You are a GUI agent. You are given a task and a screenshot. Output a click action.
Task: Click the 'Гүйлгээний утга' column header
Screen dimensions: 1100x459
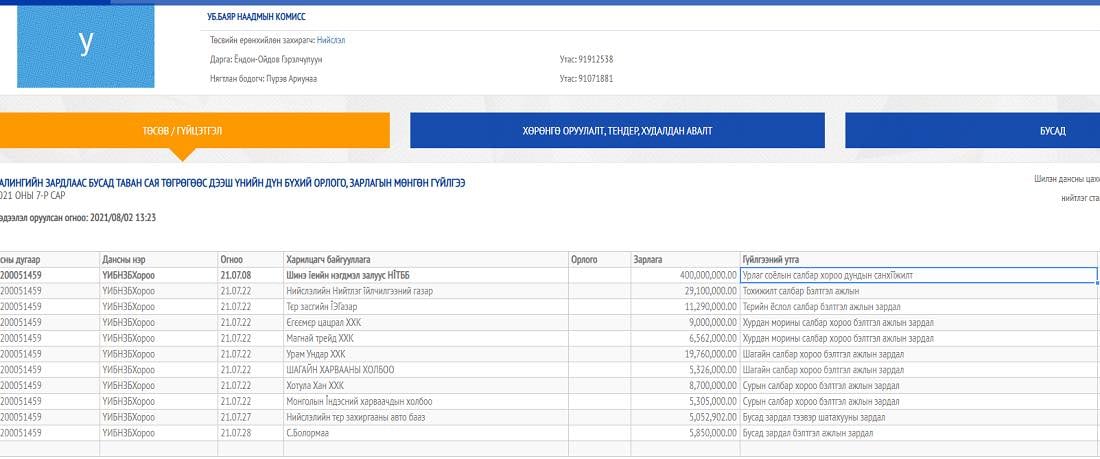770,260
